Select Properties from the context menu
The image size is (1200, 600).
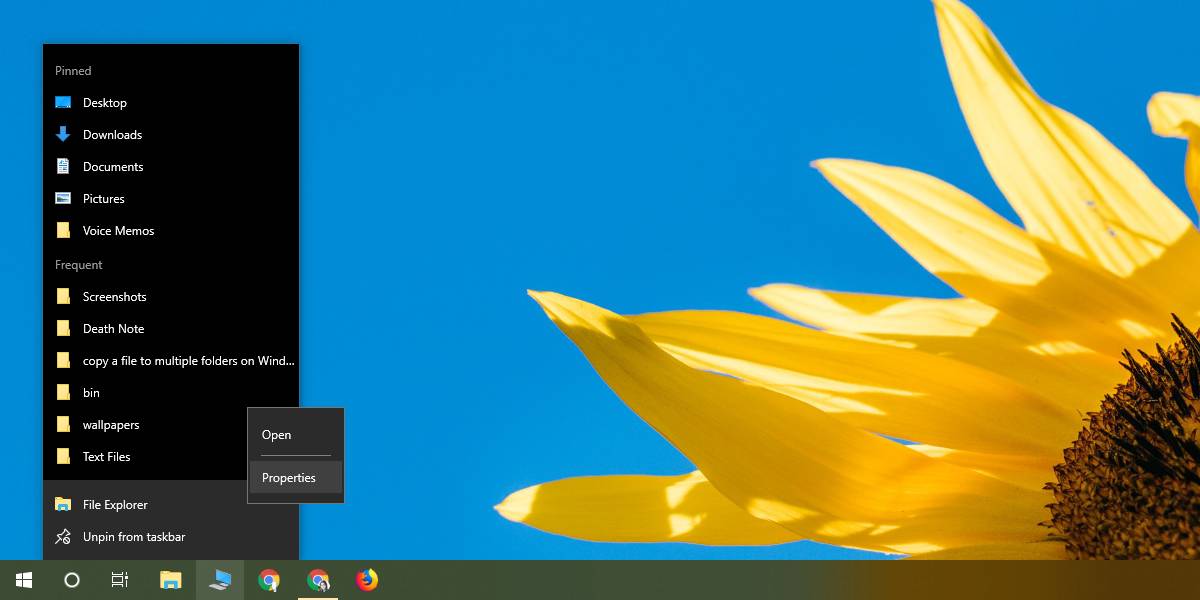point(288,477)
